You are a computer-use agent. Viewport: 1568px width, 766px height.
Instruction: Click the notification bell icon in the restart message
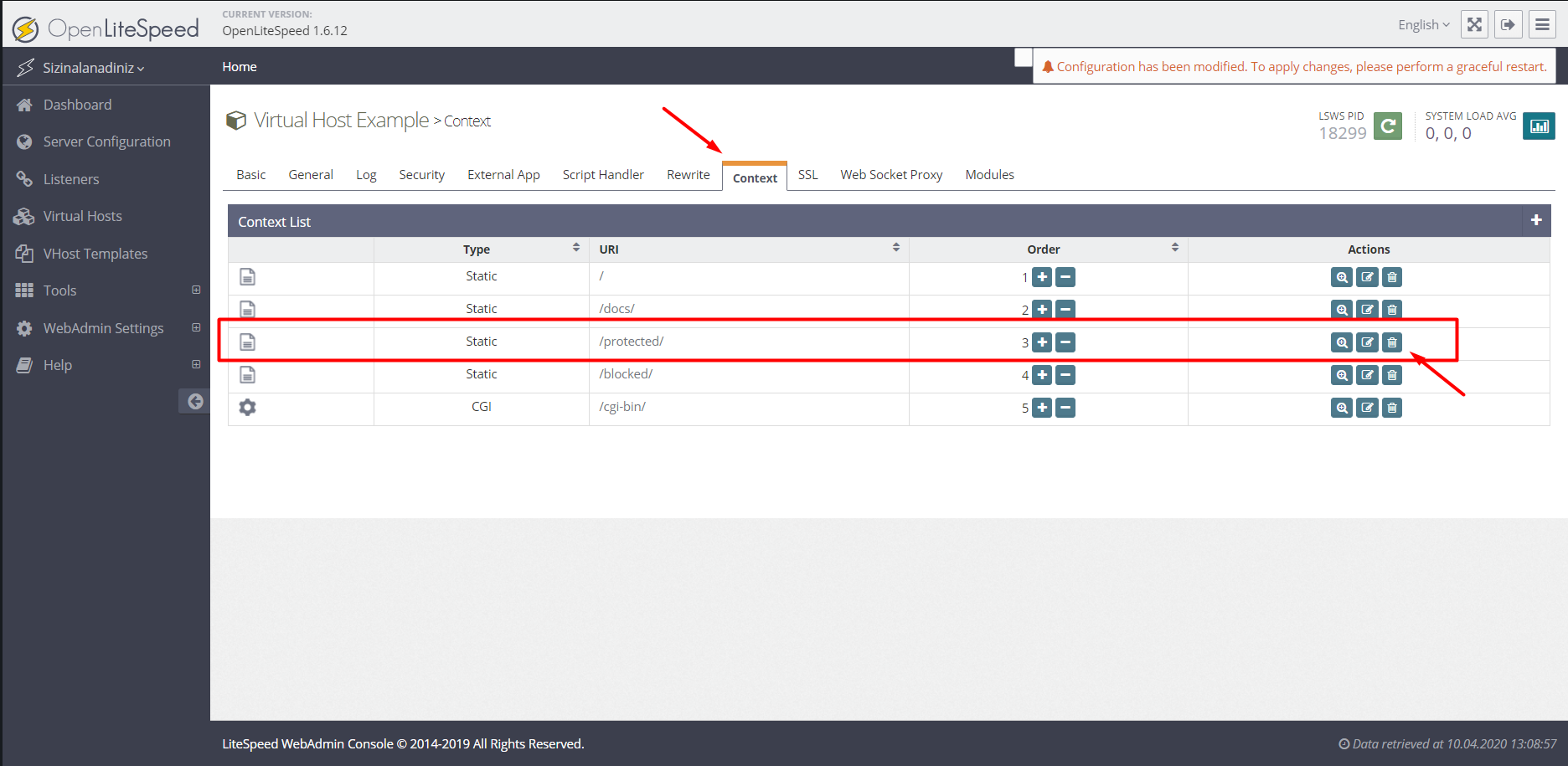point(1047,66)
